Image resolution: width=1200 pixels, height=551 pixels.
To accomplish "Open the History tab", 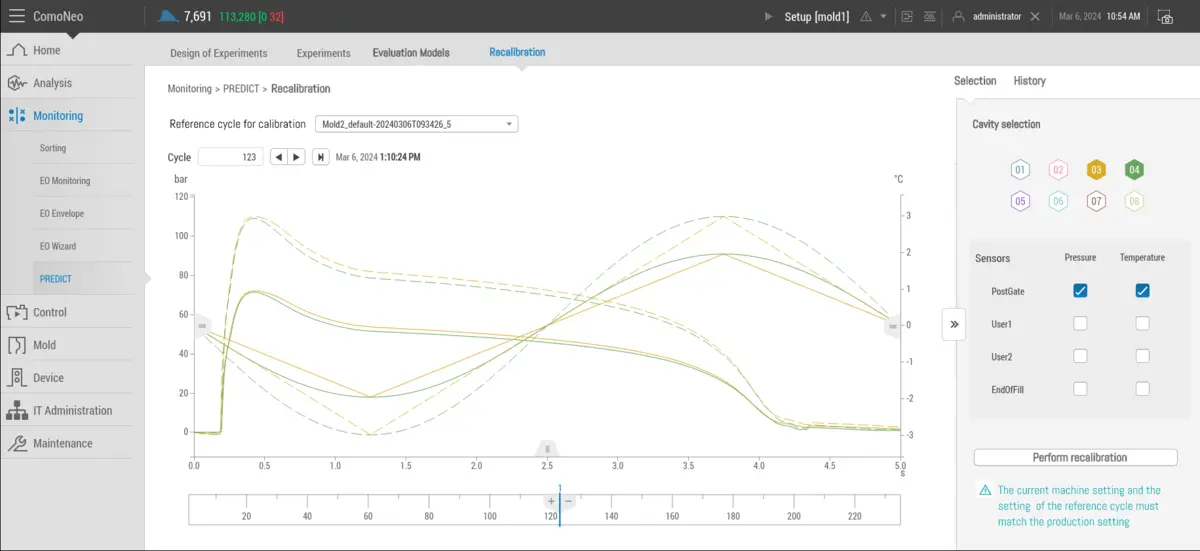I will pyautogui.click(x=1029, y=81).
